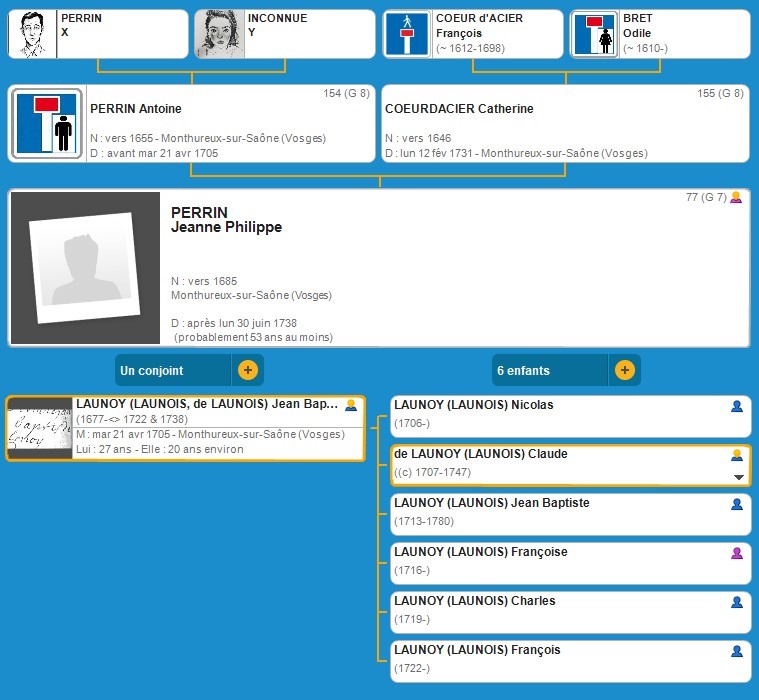The height and width of the screenshot is (700, 759).
Task: Click the pink person icon for Françoise
Action: tap(737, 553)
